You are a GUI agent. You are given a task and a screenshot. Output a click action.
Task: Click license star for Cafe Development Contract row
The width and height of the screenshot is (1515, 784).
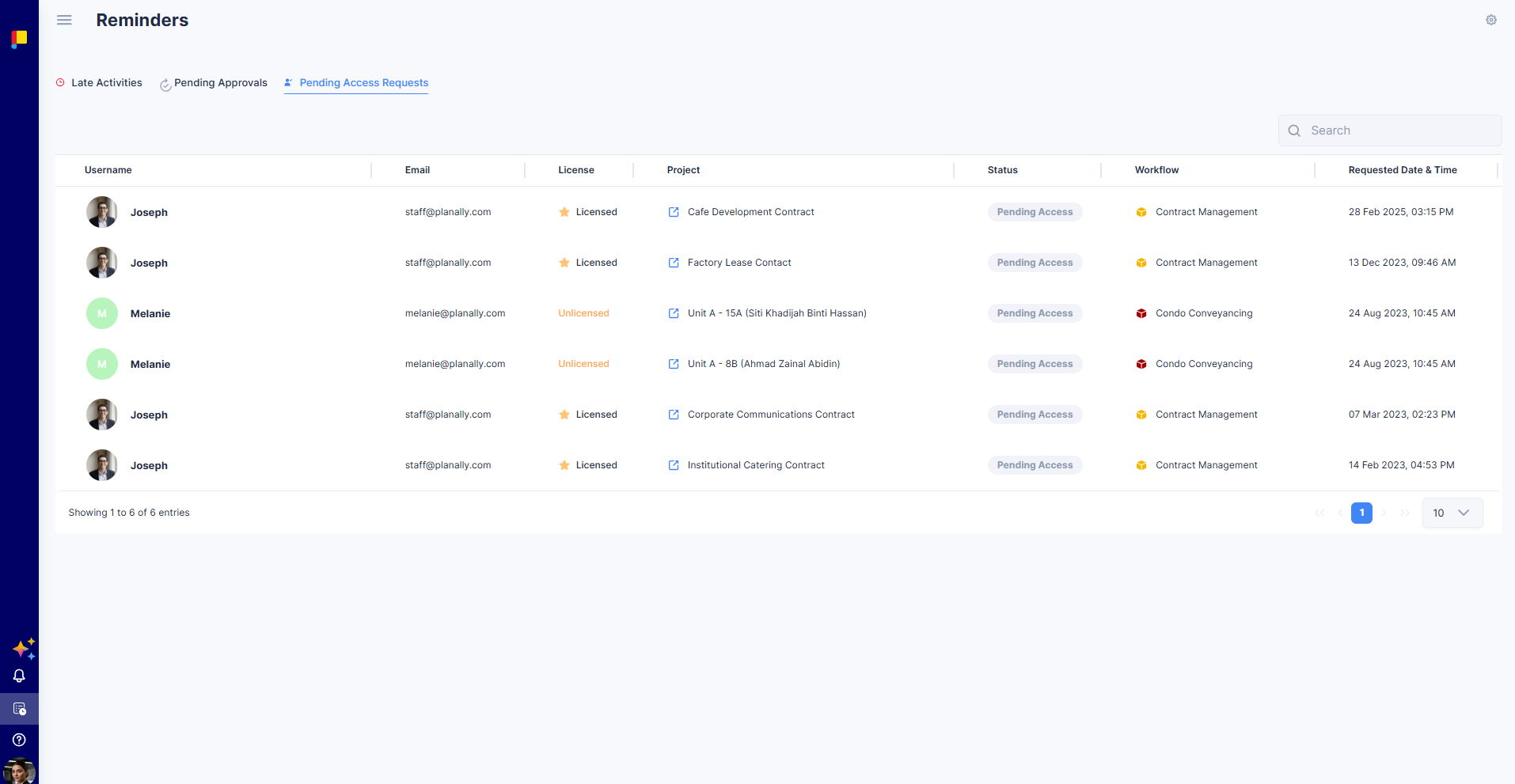564,212
